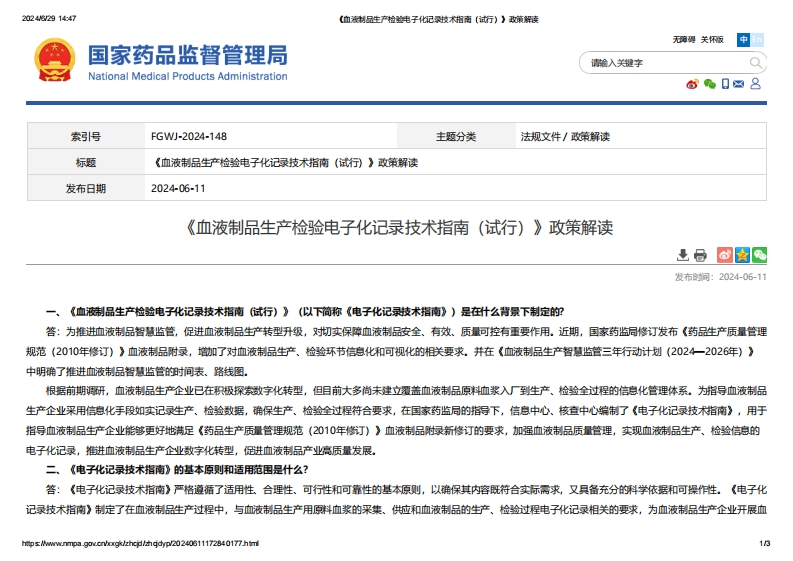Click the national emblem logo
This screenshot has height=561, width=793.
(x=55, y=60)
